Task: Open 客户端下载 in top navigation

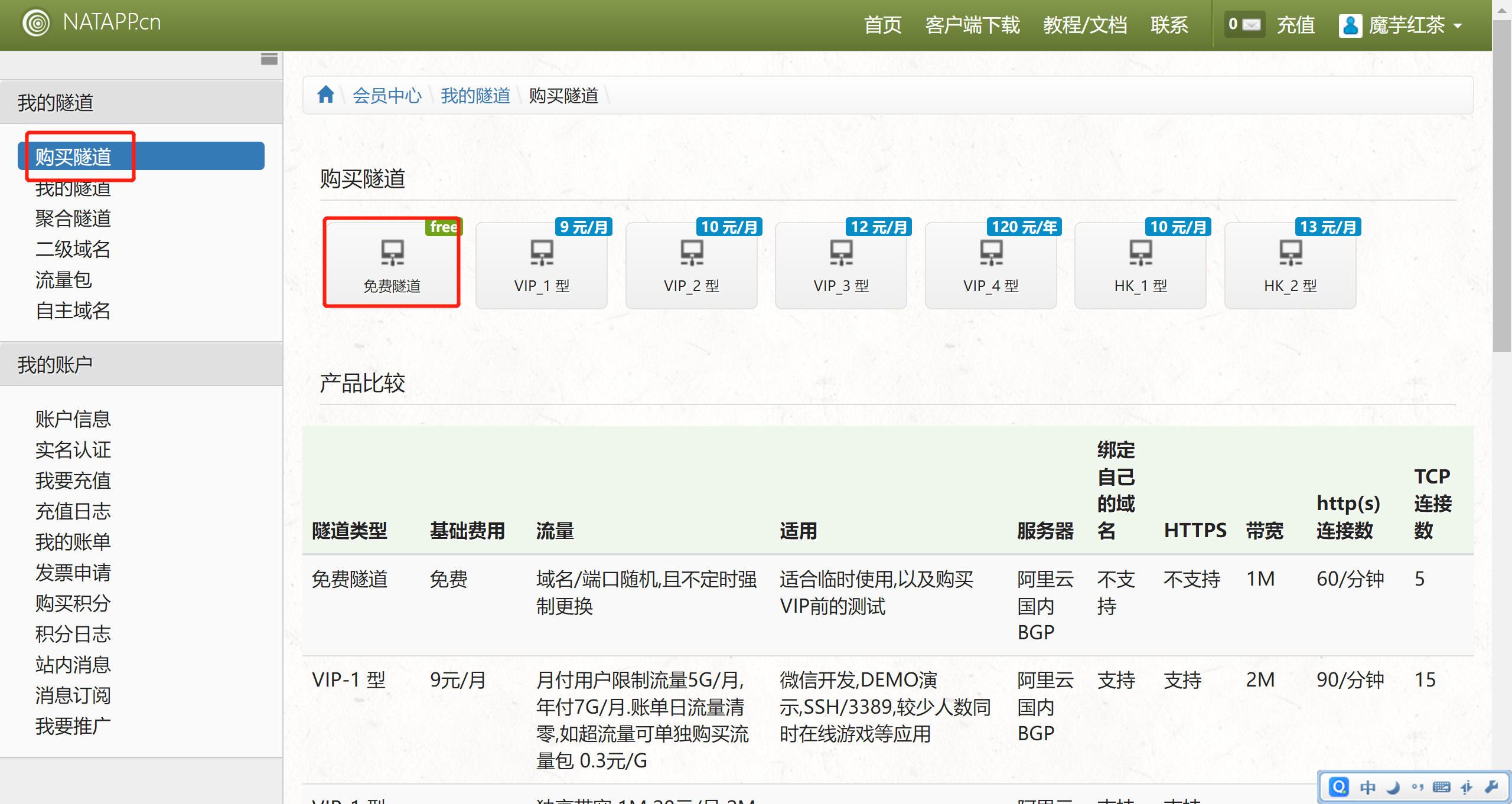Action: click(972, 25)
